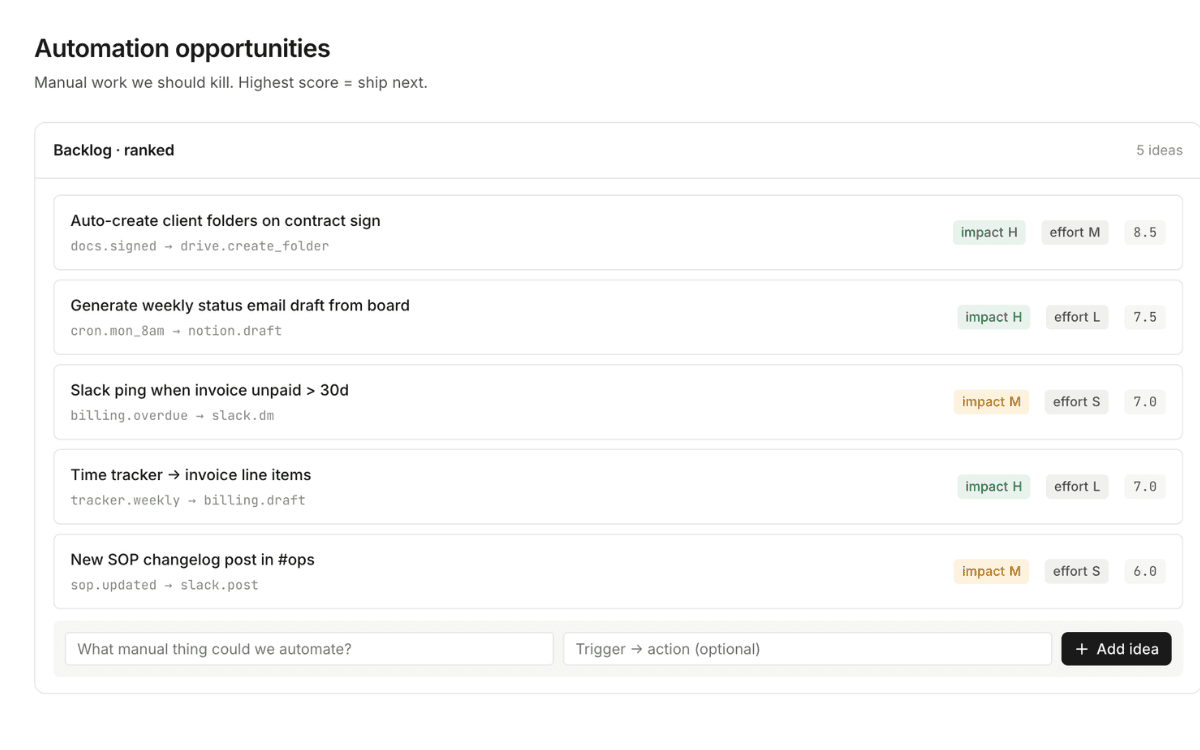Click the 'tracker.weekly → billing.draft' trigger text

pyautogui.click(x=188, y=500)
